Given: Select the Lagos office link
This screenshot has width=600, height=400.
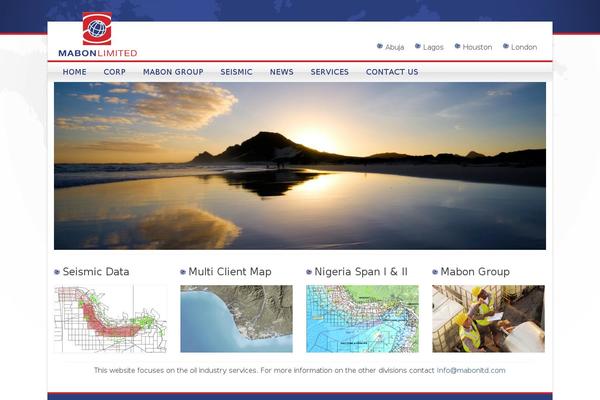Looking at the screenshot, I should (433, 47).
